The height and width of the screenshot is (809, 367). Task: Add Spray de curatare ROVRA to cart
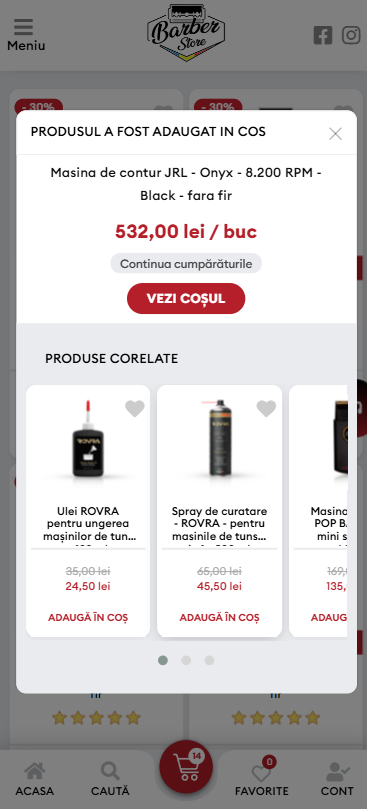click(219, 618)
